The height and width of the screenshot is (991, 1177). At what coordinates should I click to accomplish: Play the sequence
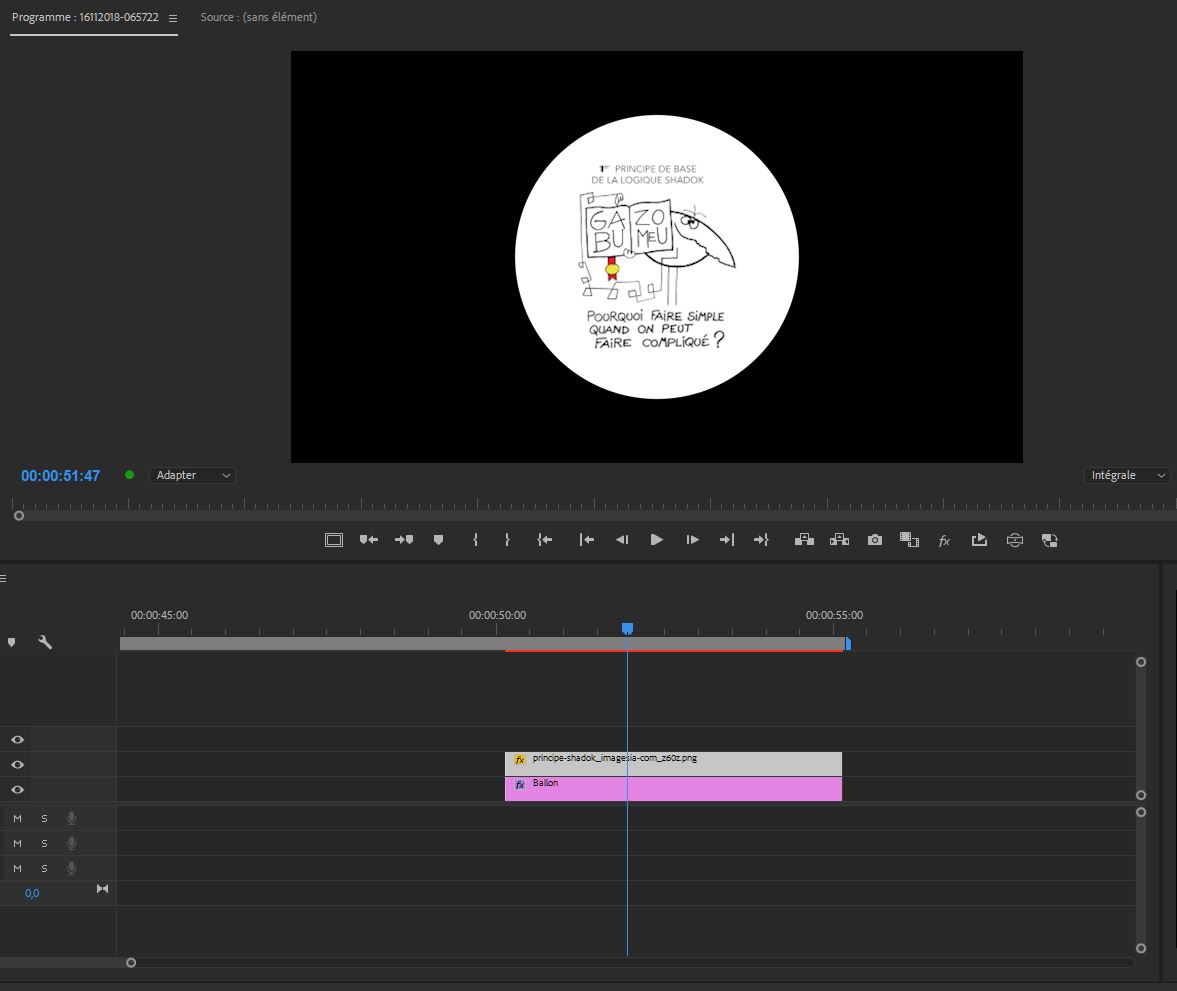[x=656, y=540]
